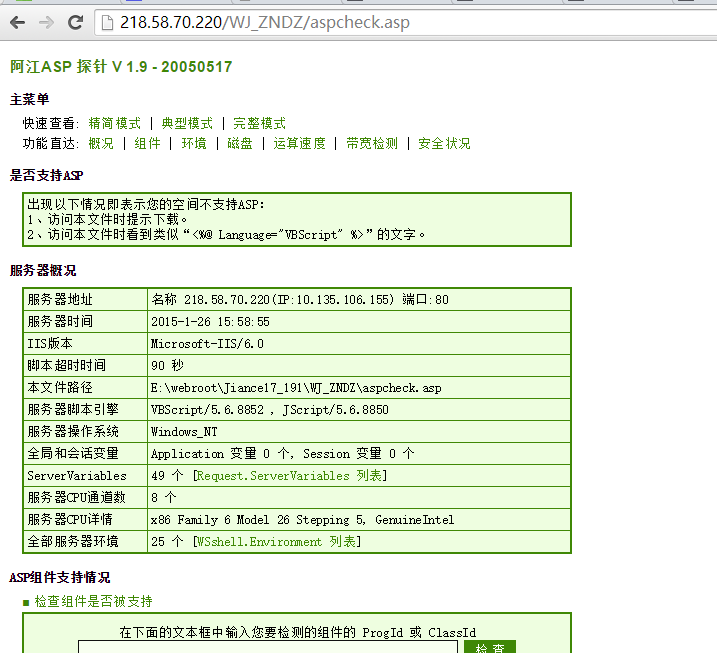Click the 本文件路径 row label
717x653 pixels.
[60, 387]
